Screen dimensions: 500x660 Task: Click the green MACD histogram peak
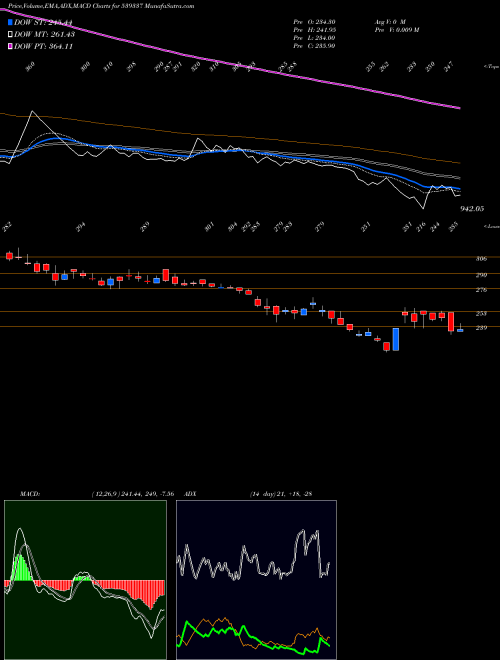(x=19, y=567)
